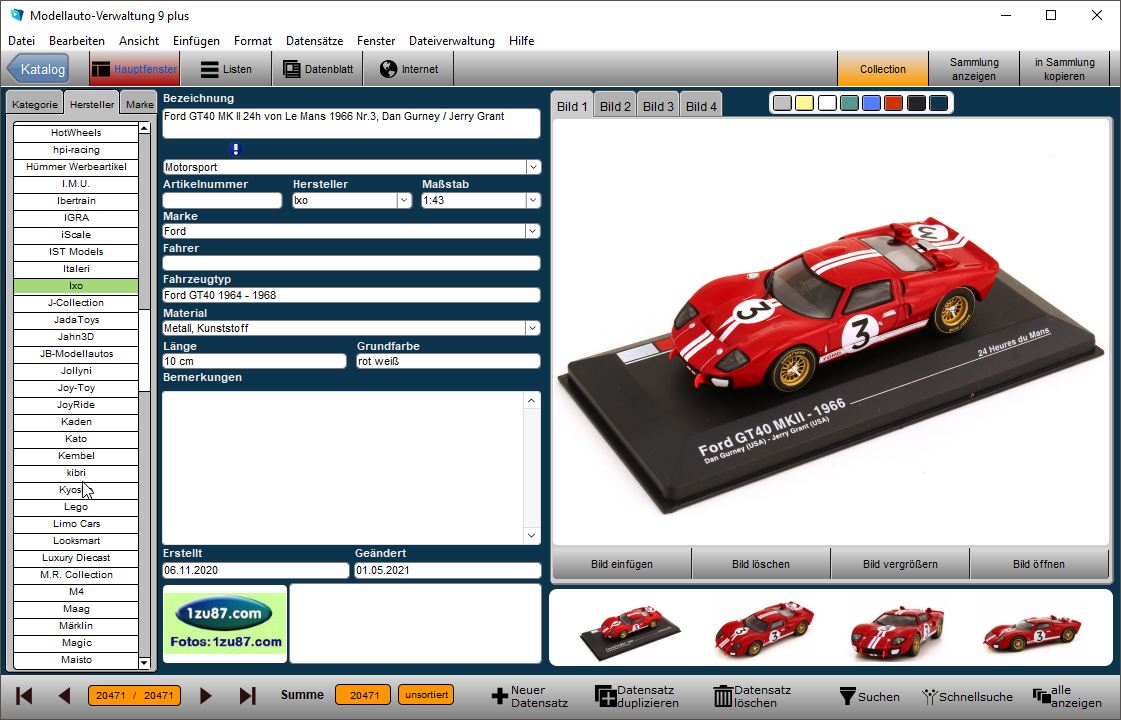Screen dimensions: 1121x720
Task: Open Suchen filter funnel icon
Action: click(846, 696)
